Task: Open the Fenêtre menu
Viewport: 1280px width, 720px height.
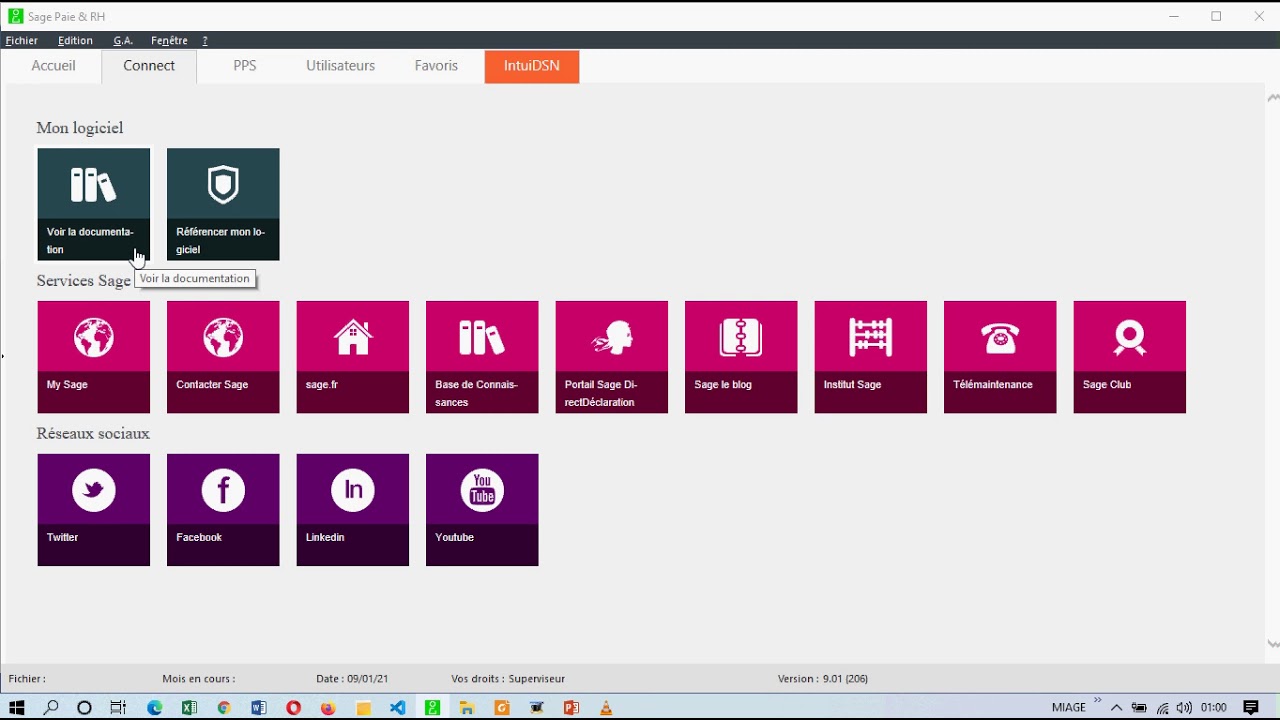Action: 169,41
